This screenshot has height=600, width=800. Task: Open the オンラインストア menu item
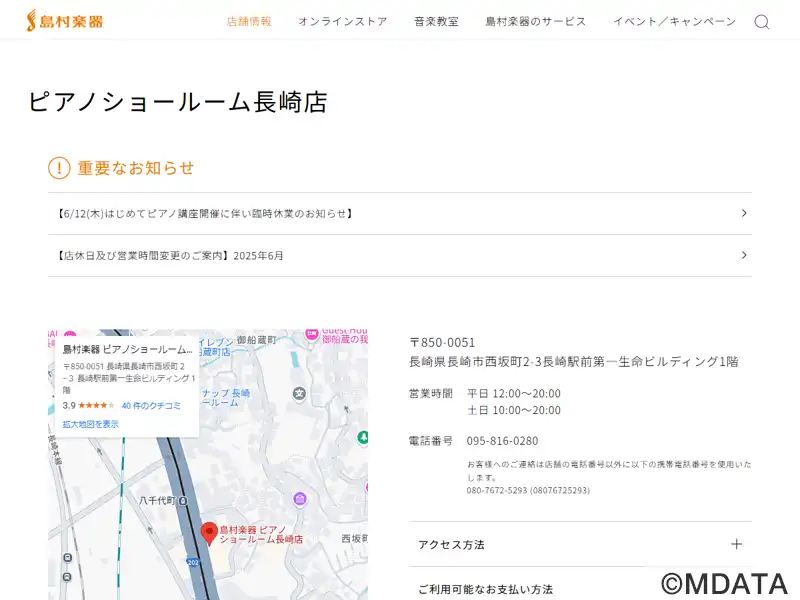click(343, 21)
